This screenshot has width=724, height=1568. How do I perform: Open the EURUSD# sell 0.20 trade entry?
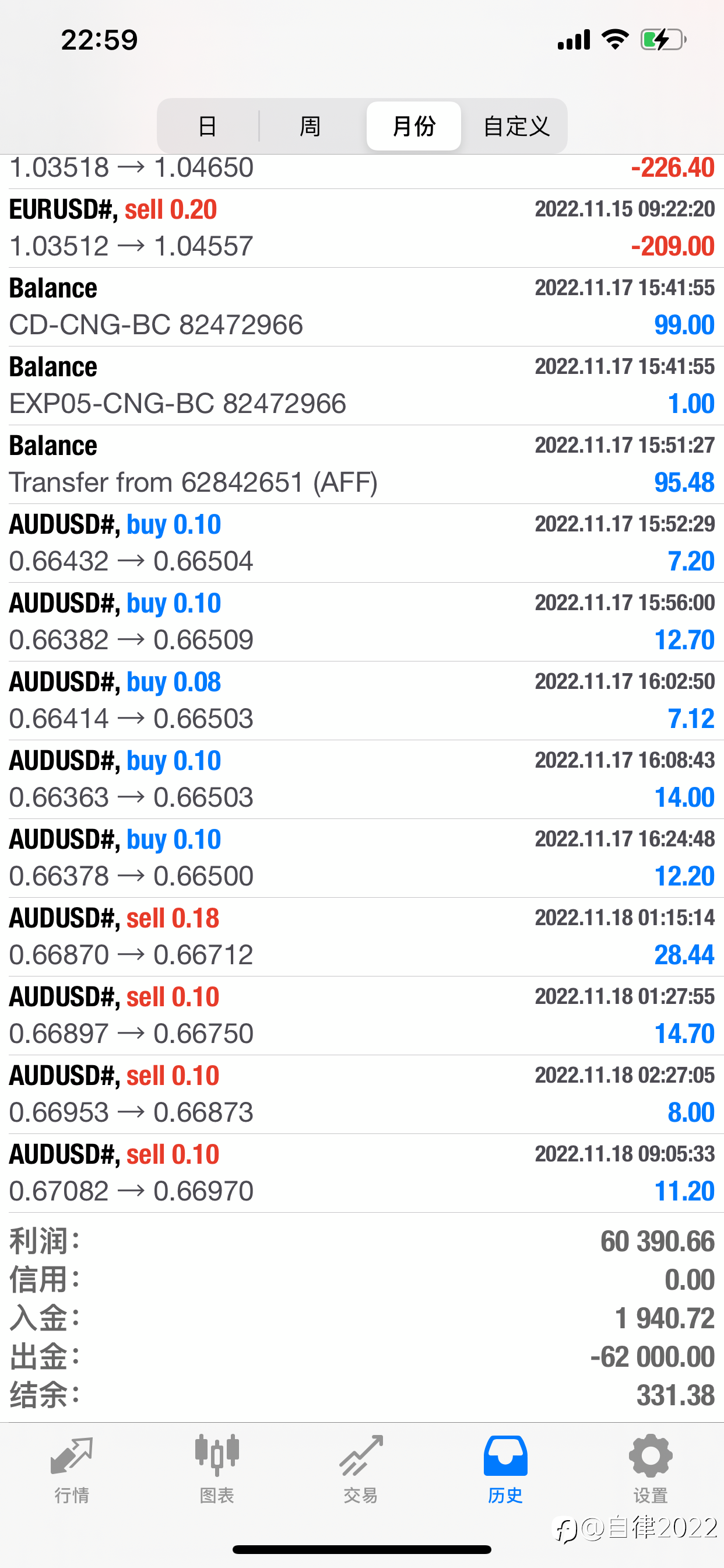tap(361, 228)
